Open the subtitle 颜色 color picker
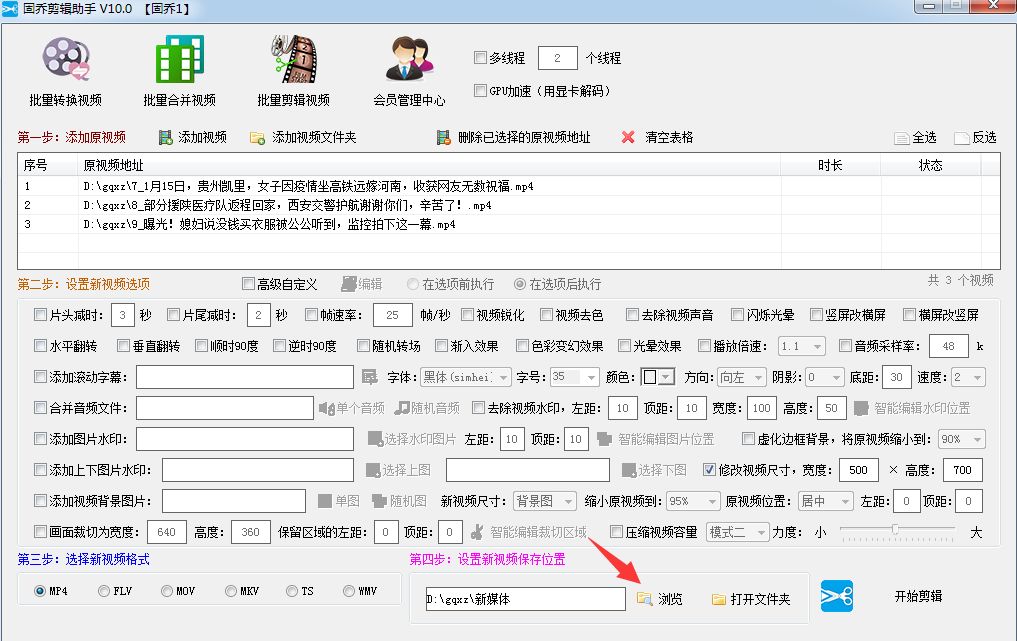The height and width of the screenshot is (641, 1017). [657, 377]
